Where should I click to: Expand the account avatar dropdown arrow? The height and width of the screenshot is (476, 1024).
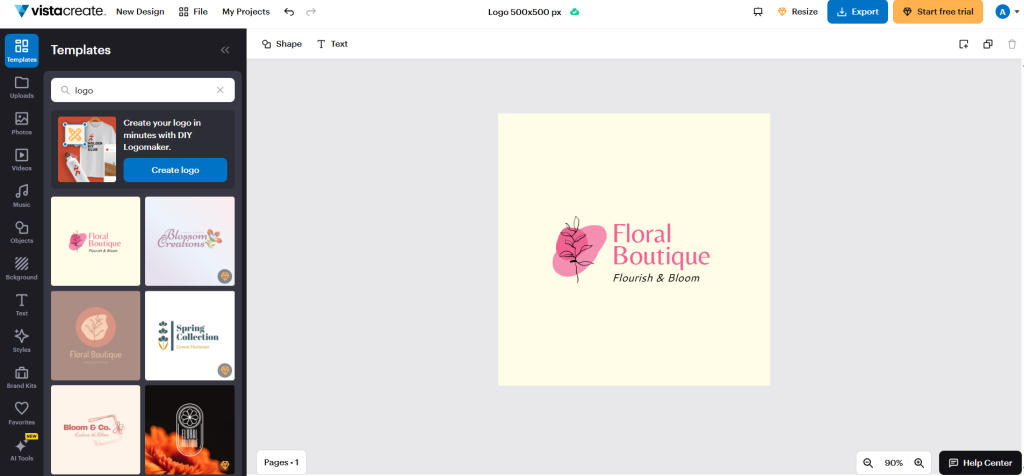coord(1017,12)
